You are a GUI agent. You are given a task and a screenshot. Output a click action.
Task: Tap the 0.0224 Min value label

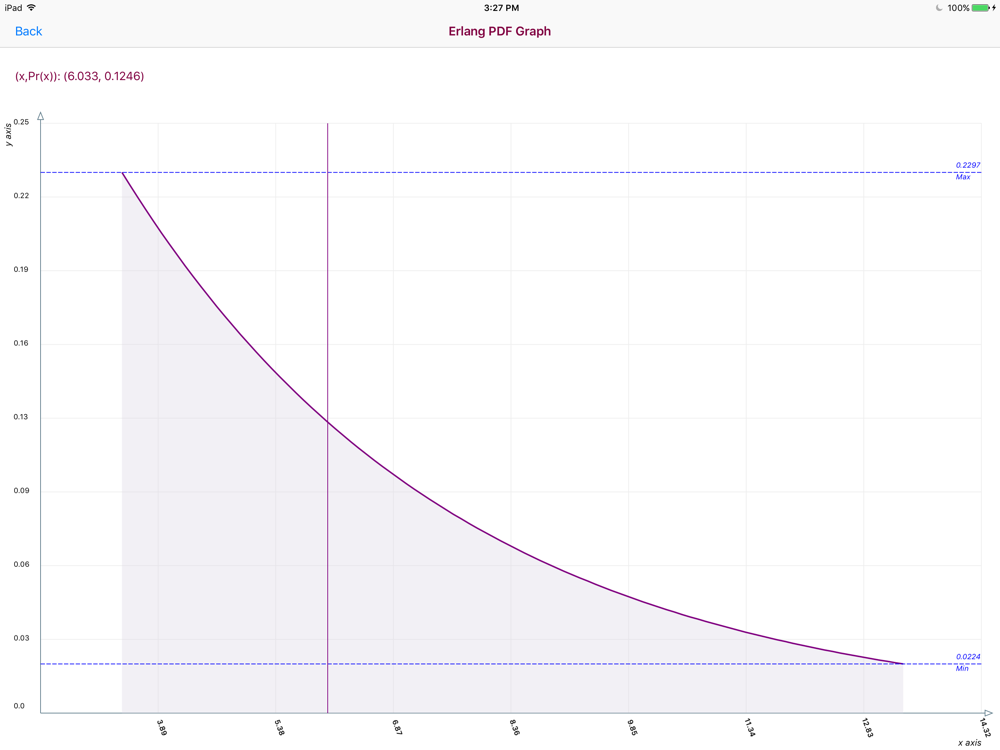tap(967, 657)
